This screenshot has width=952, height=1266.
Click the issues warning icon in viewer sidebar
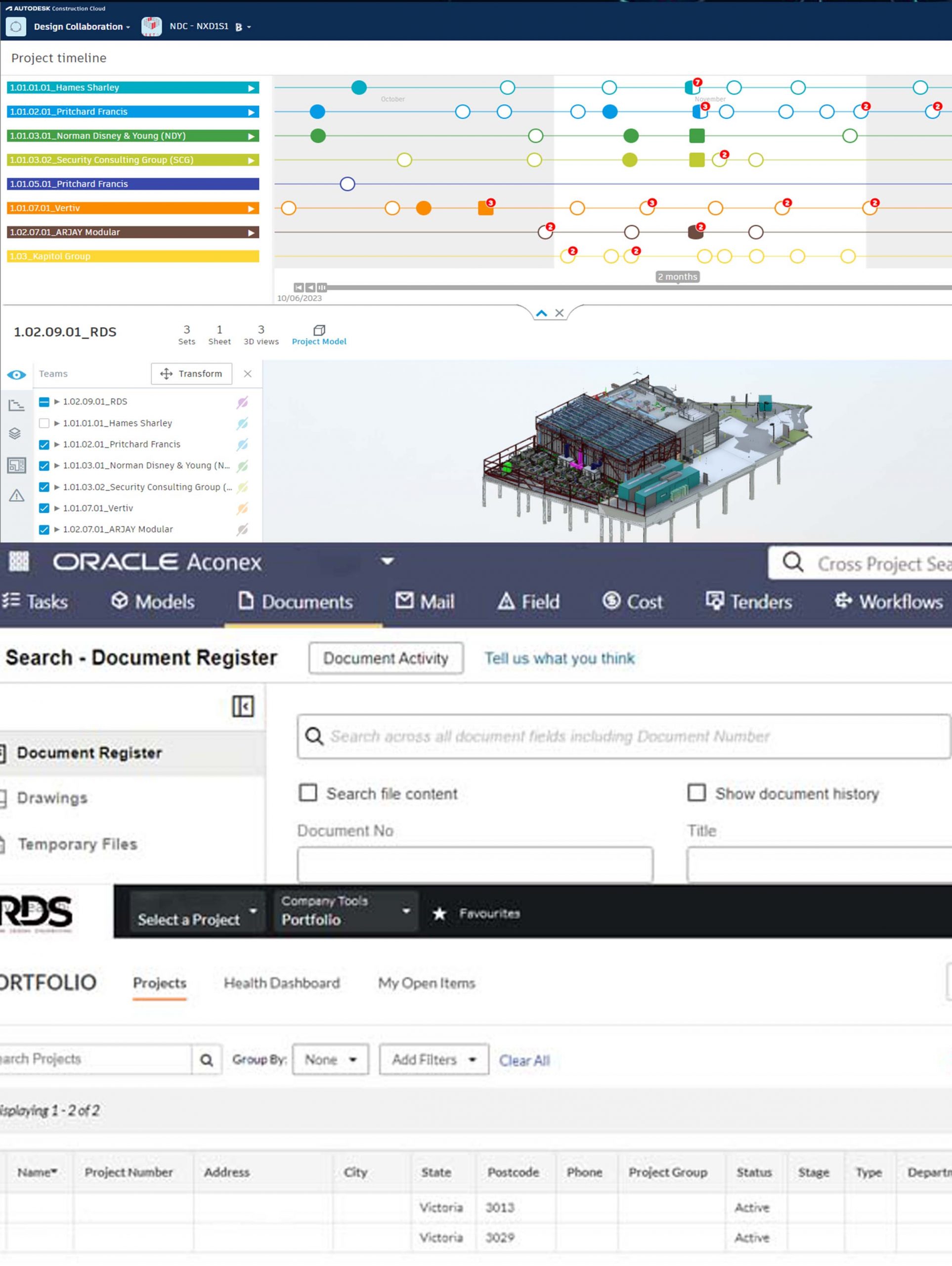pyautogui.click(x=18, y=498)
